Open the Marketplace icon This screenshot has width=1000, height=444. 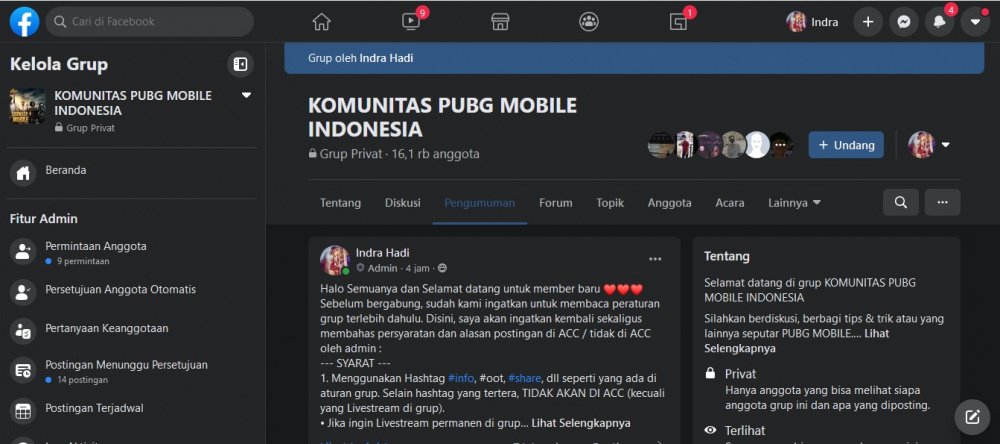tap(500, 22)
